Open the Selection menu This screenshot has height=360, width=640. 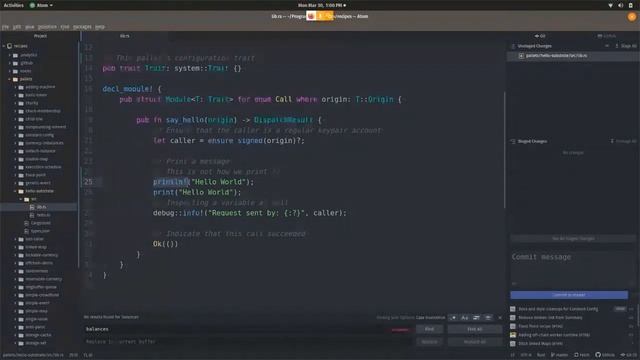(47, 27)
